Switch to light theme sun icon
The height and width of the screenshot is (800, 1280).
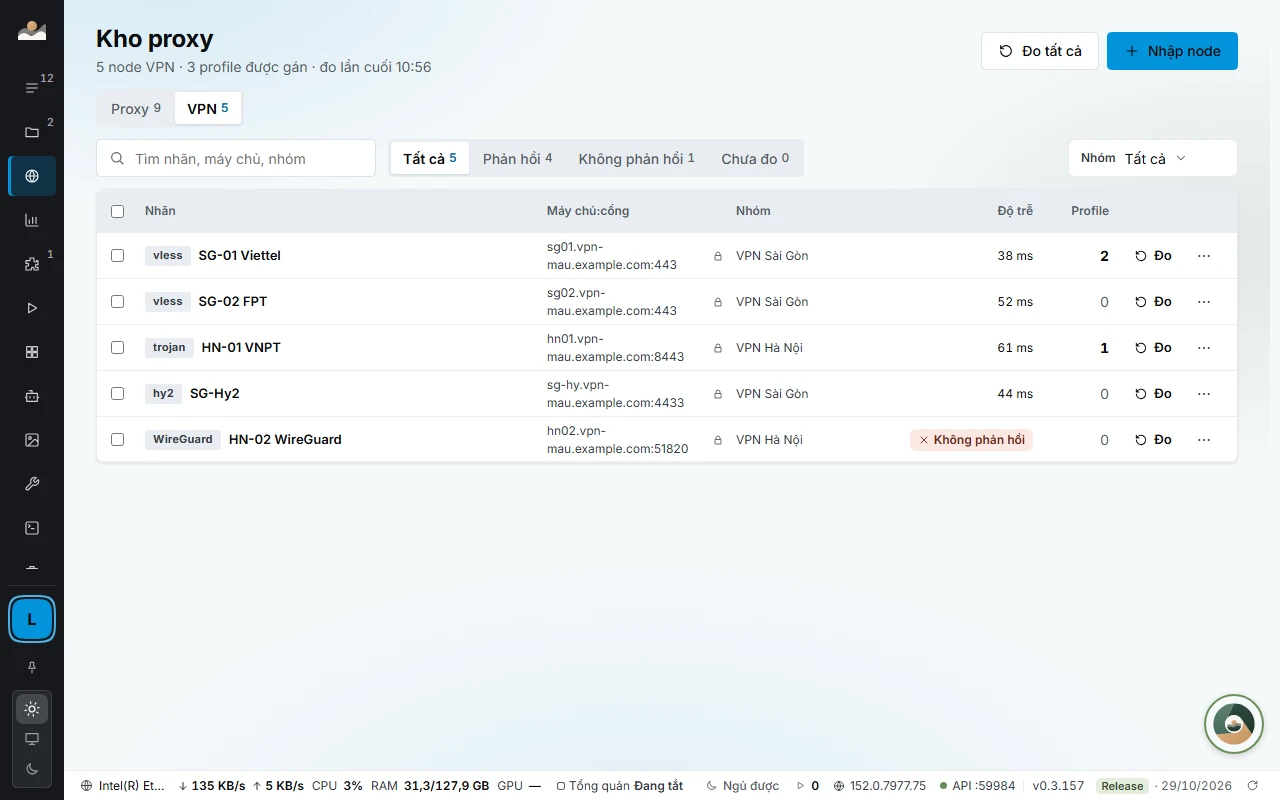(32, 709)
